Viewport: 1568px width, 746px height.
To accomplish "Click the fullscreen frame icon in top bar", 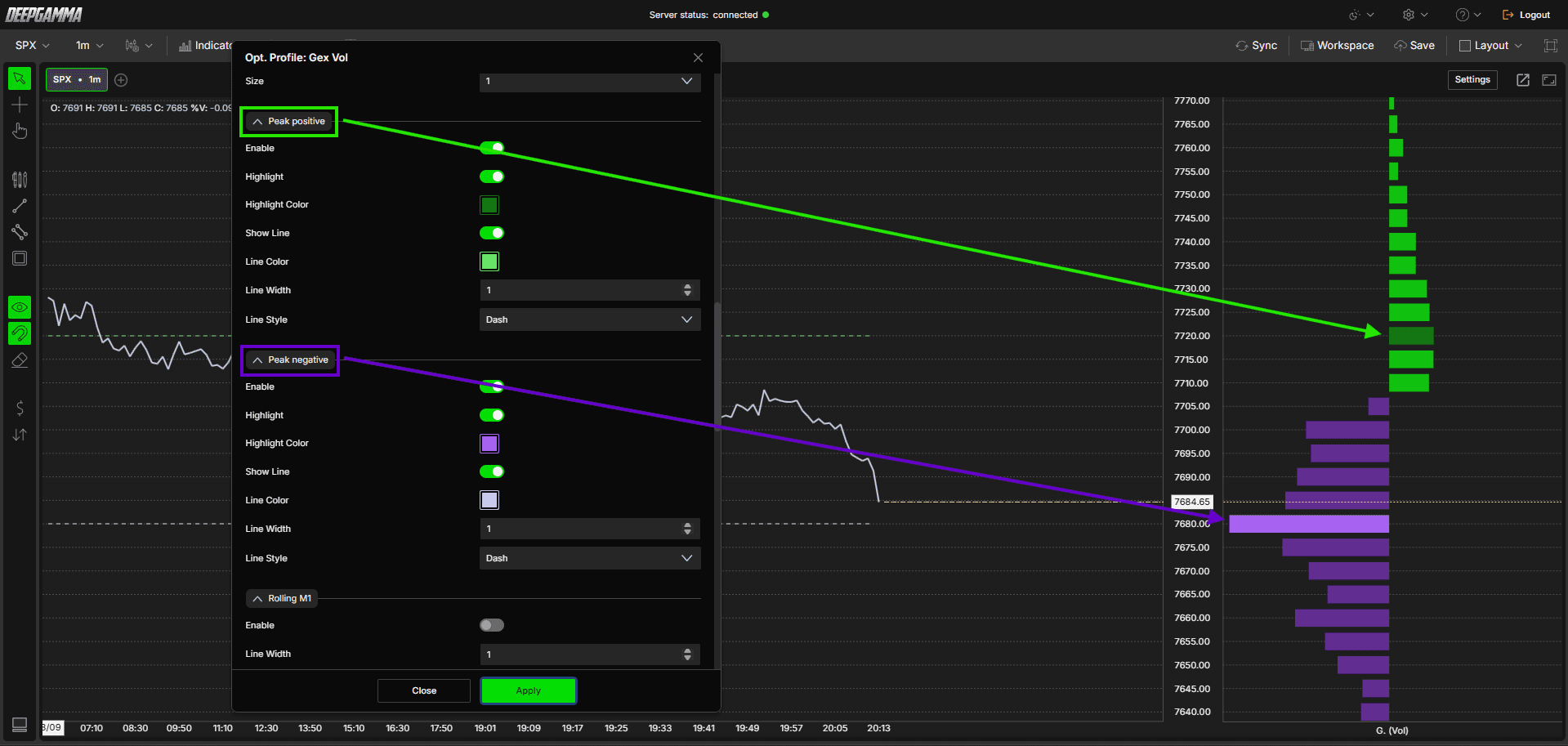I will (x=1551, y=46).
